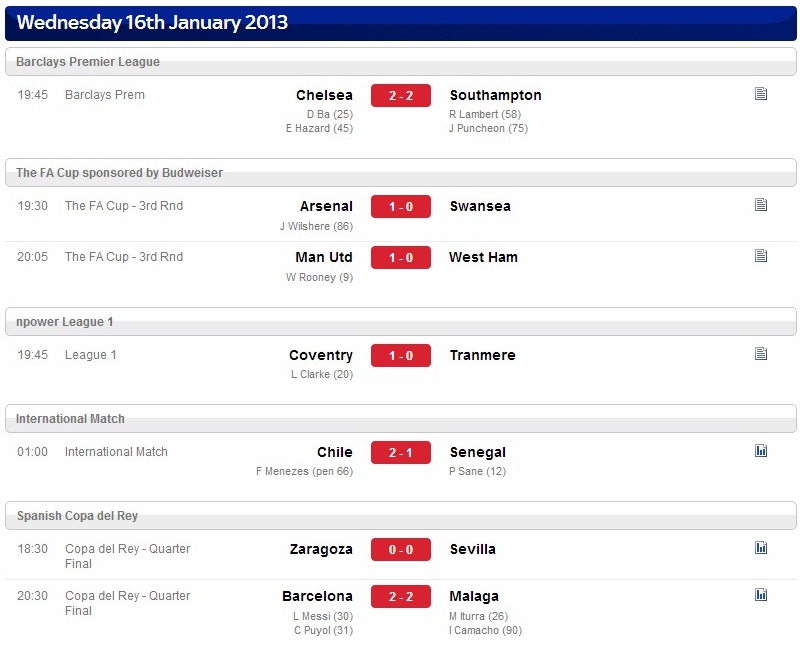The width and height of the screenshot is (800, 646).
Task: Open match report icon for Chelsea vs Southampton
Action: pos(761,94)
